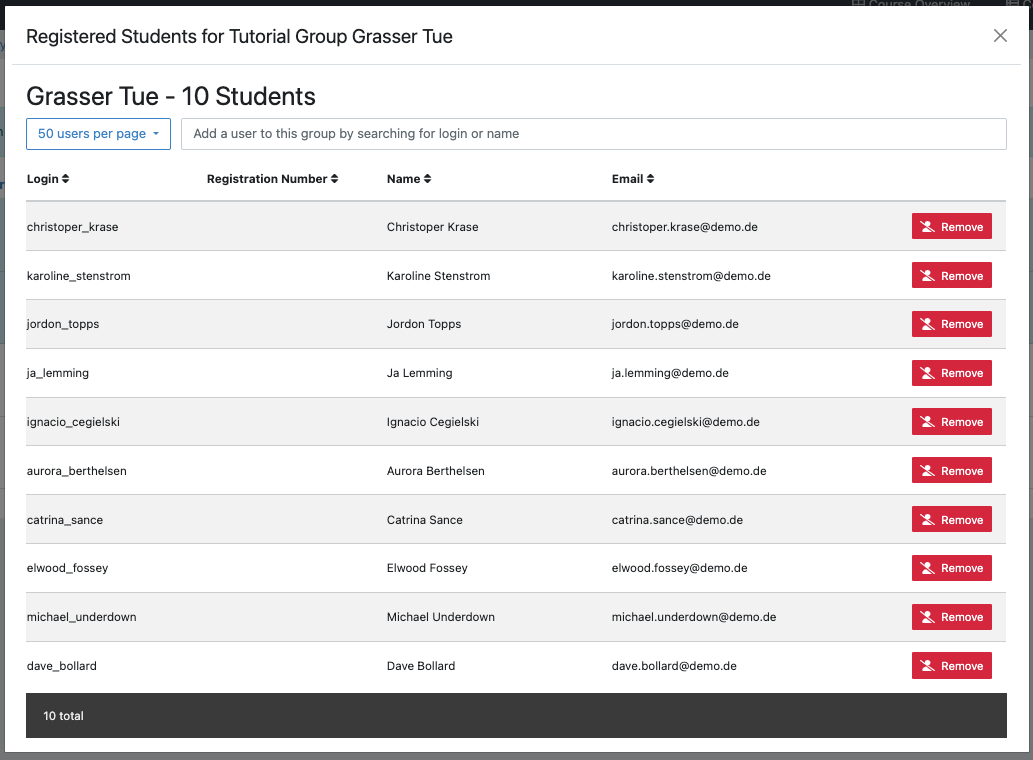
Task: Click the remove-user icon for Ignacio Cegielski
Action: 928,422
